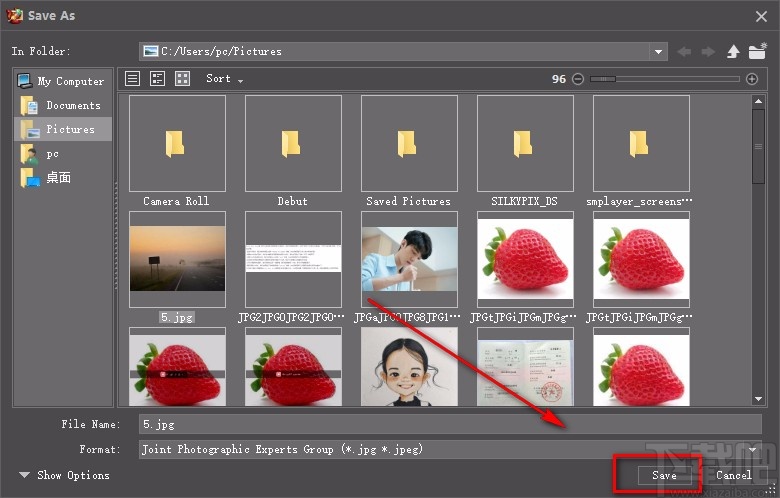Click the back navigation arrow
The width and height of the screenshot is (780, 498).
pyautogui.click(x=684, y=51)
